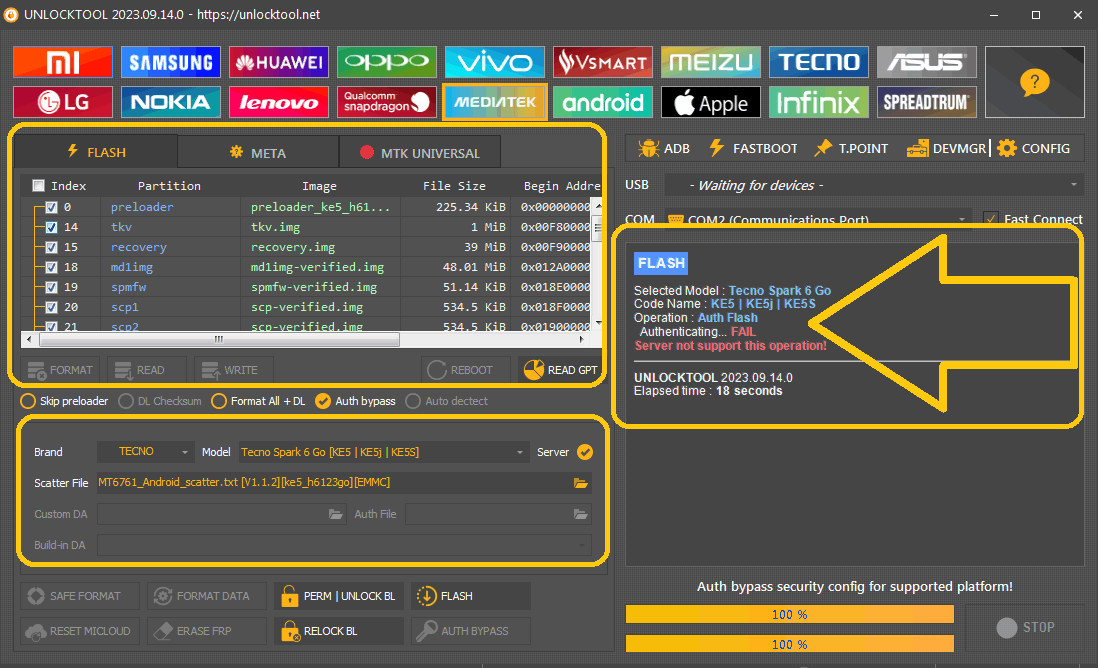Uncheck the tkv partition checkbox
This screenshot has width=1098, height=668.
point(51,227)
